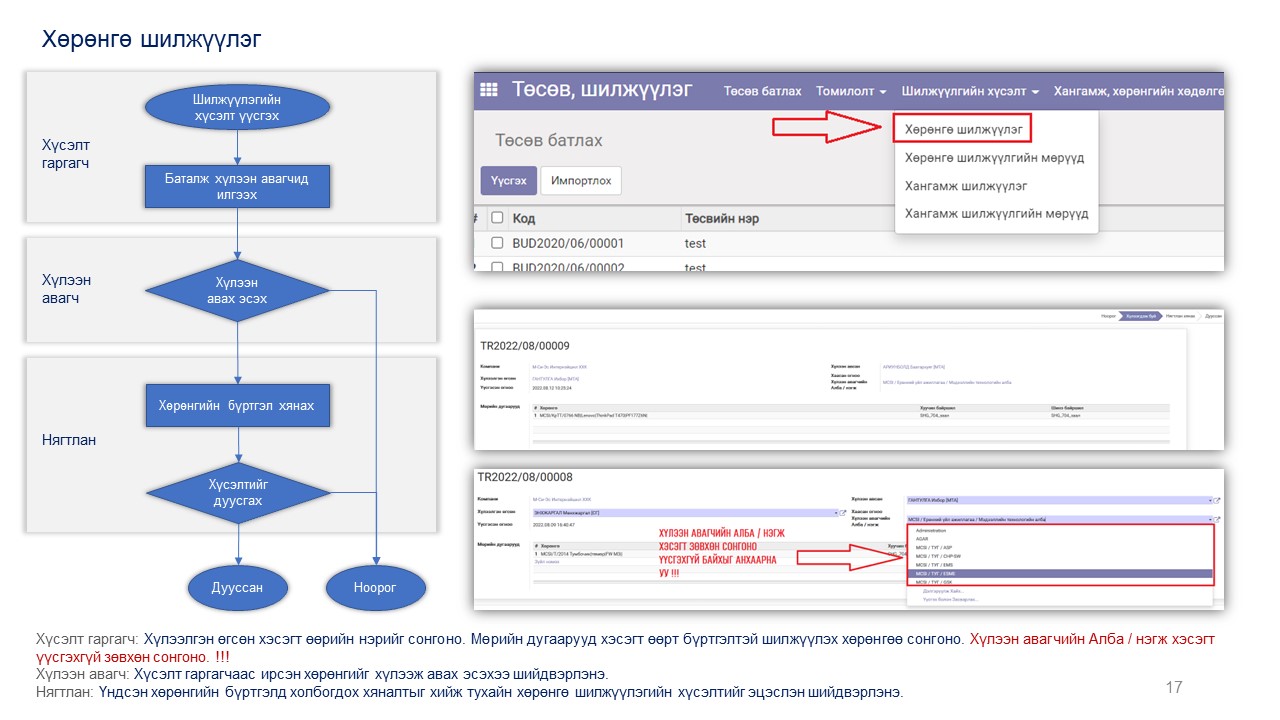Click external link icon of Хүлээн авсан field
Screen dimensions: 1280x720
(1217, 500)
